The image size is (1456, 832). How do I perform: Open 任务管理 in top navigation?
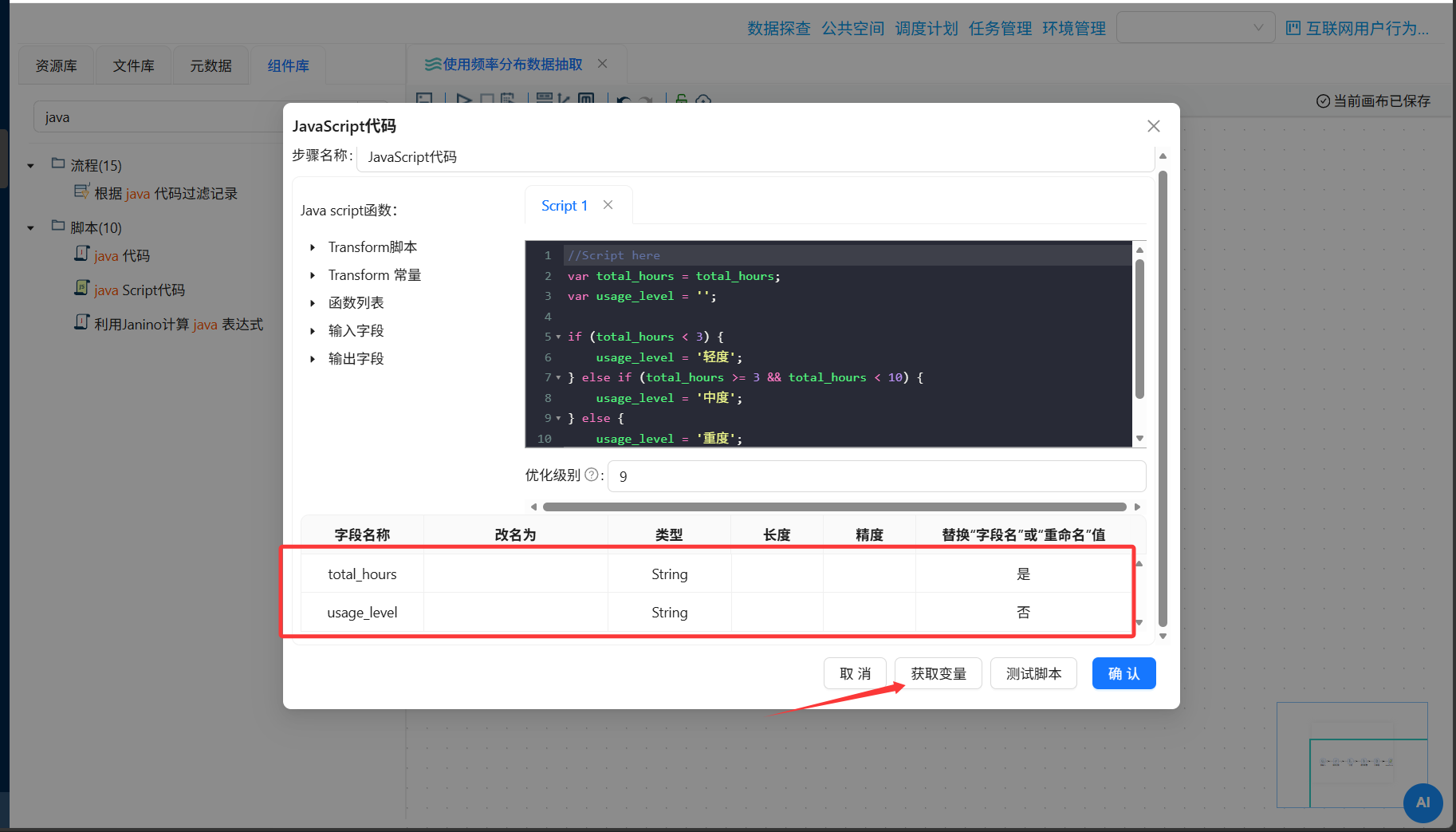1000,29
